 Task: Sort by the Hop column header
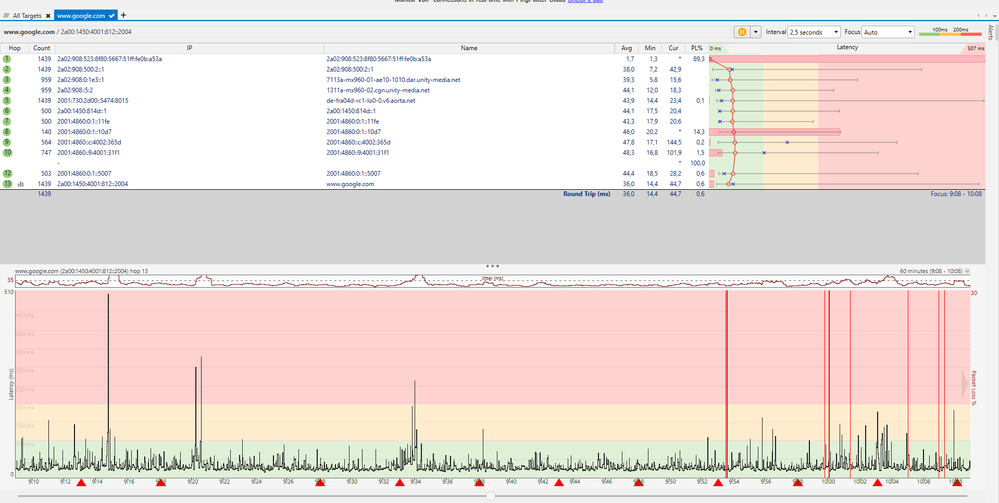pos(14,48)
